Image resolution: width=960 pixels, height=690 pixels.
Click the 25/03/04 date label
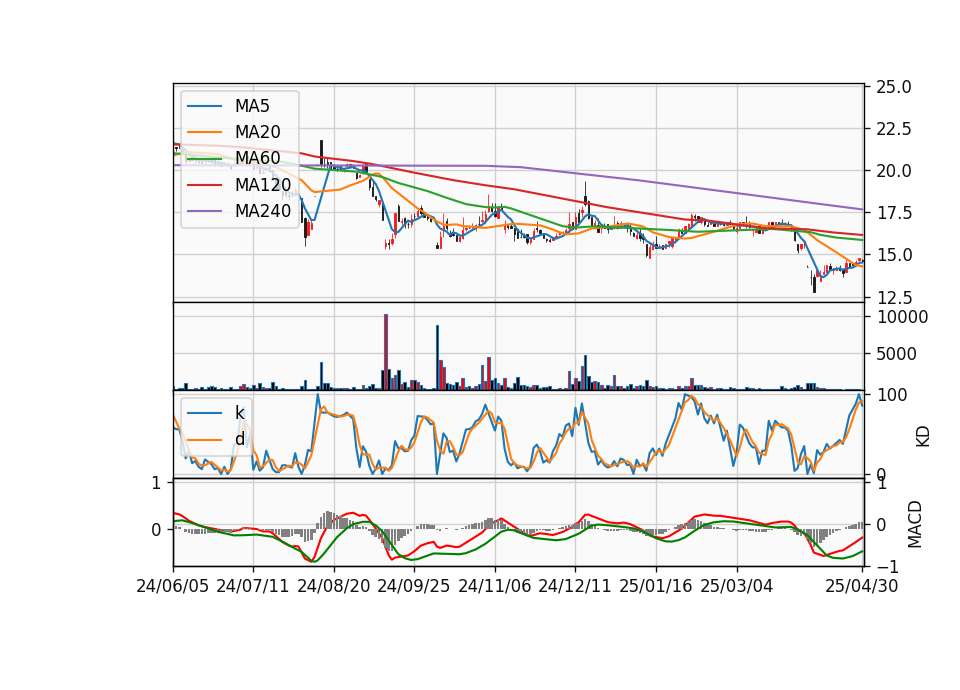coord(737,586)
